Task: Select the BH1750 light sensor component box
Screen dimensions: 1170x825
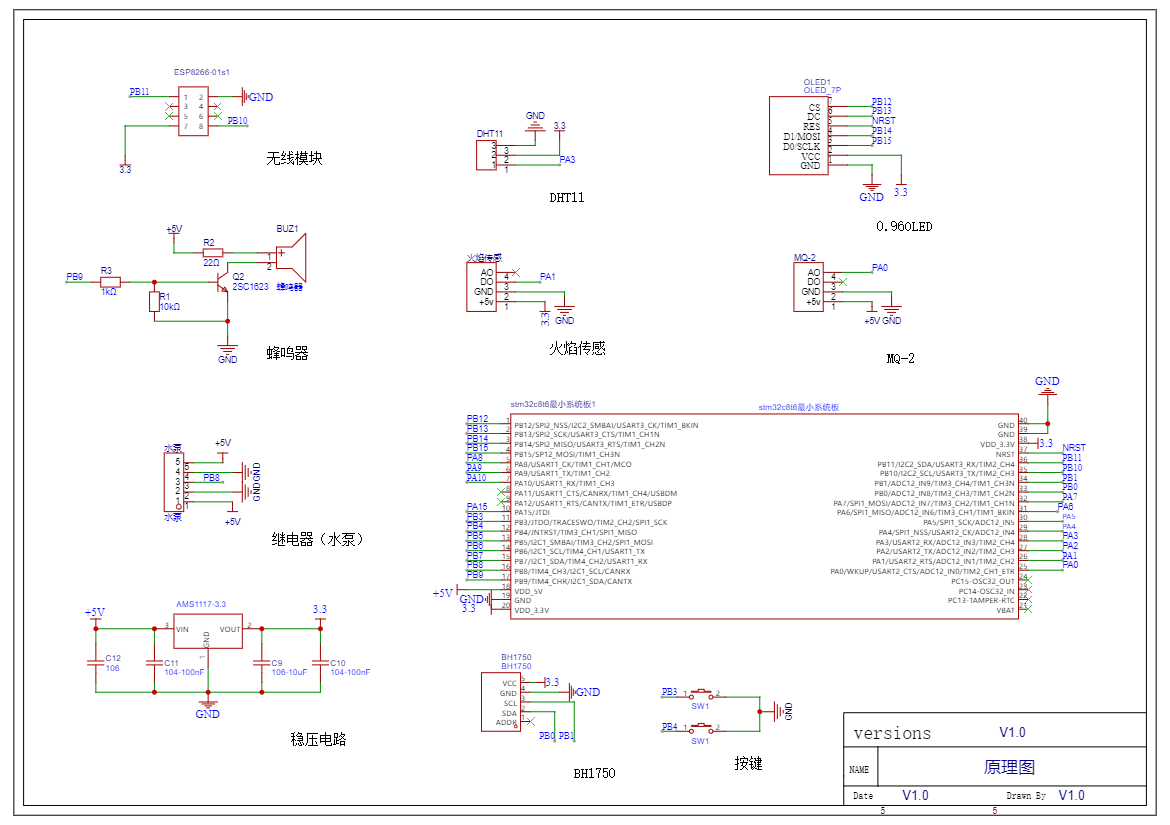Action: (501, 702)
